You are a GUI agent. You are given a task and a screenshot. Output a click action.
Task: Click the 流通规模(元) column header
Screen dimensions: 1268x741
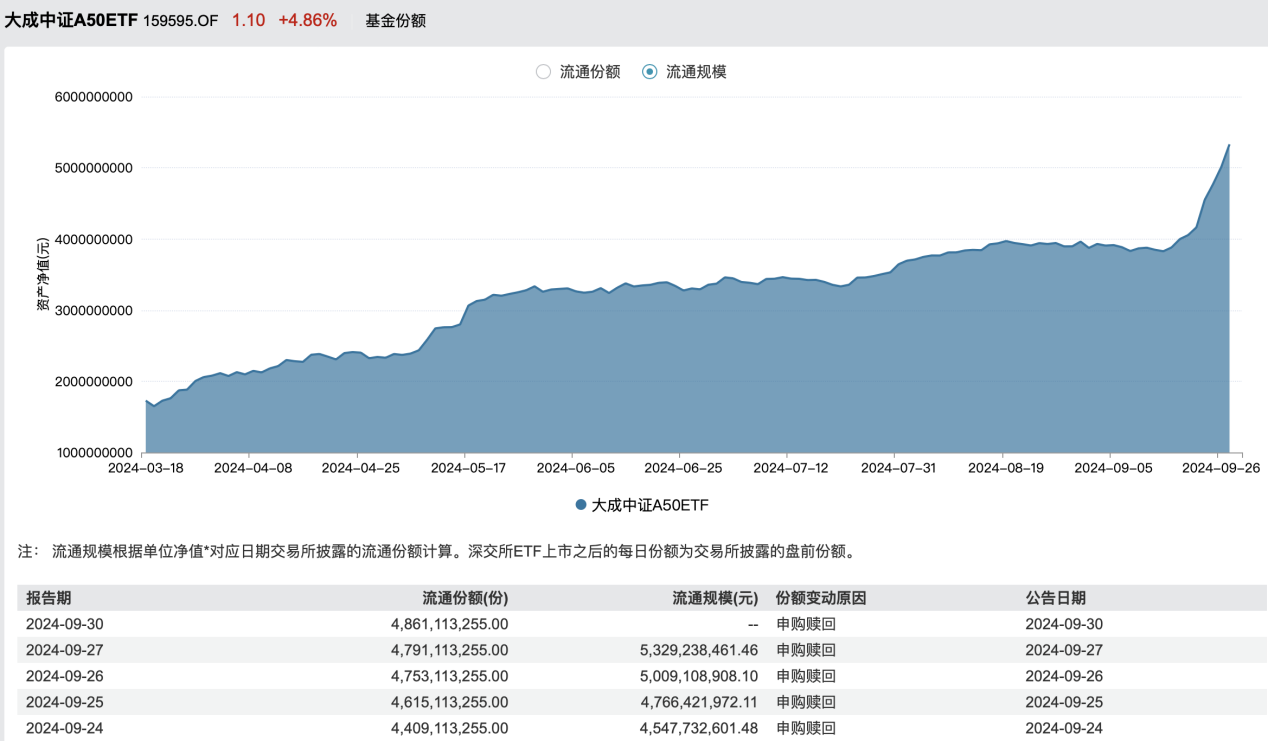(715, 598)
